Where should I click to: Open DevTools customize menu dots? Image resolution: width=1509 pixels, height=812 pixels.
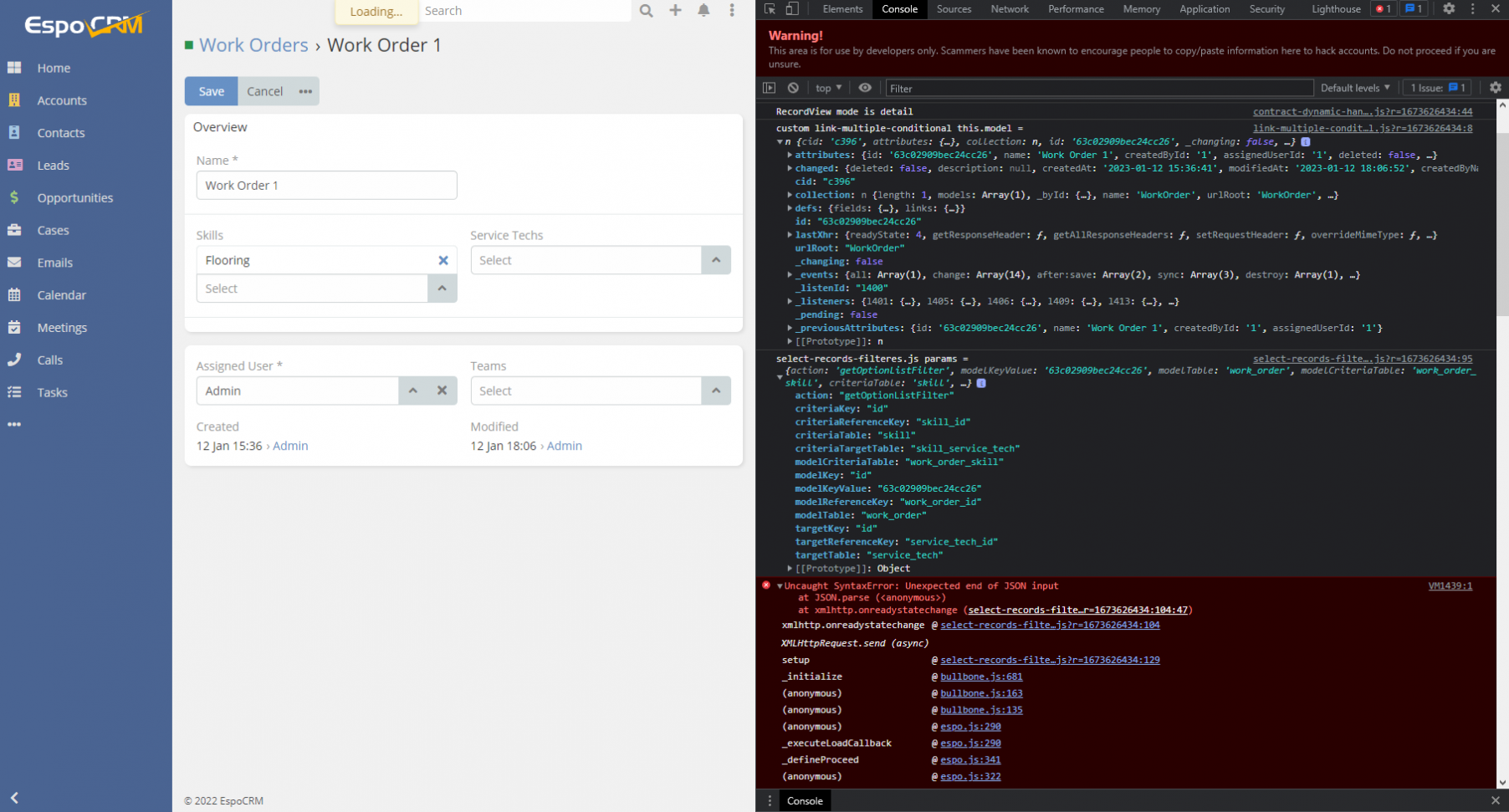1473,9
